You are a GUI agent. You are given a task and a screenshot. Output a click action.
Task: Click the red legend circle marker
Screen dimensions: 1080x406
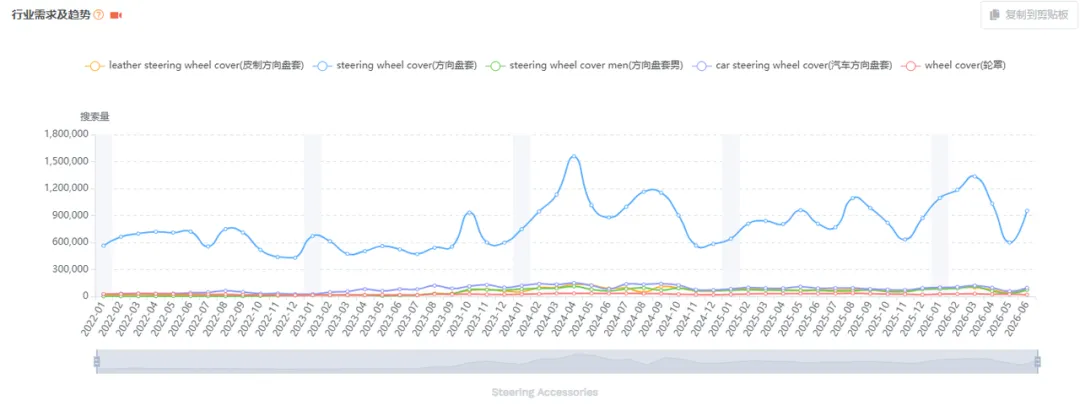coord(911,66)
